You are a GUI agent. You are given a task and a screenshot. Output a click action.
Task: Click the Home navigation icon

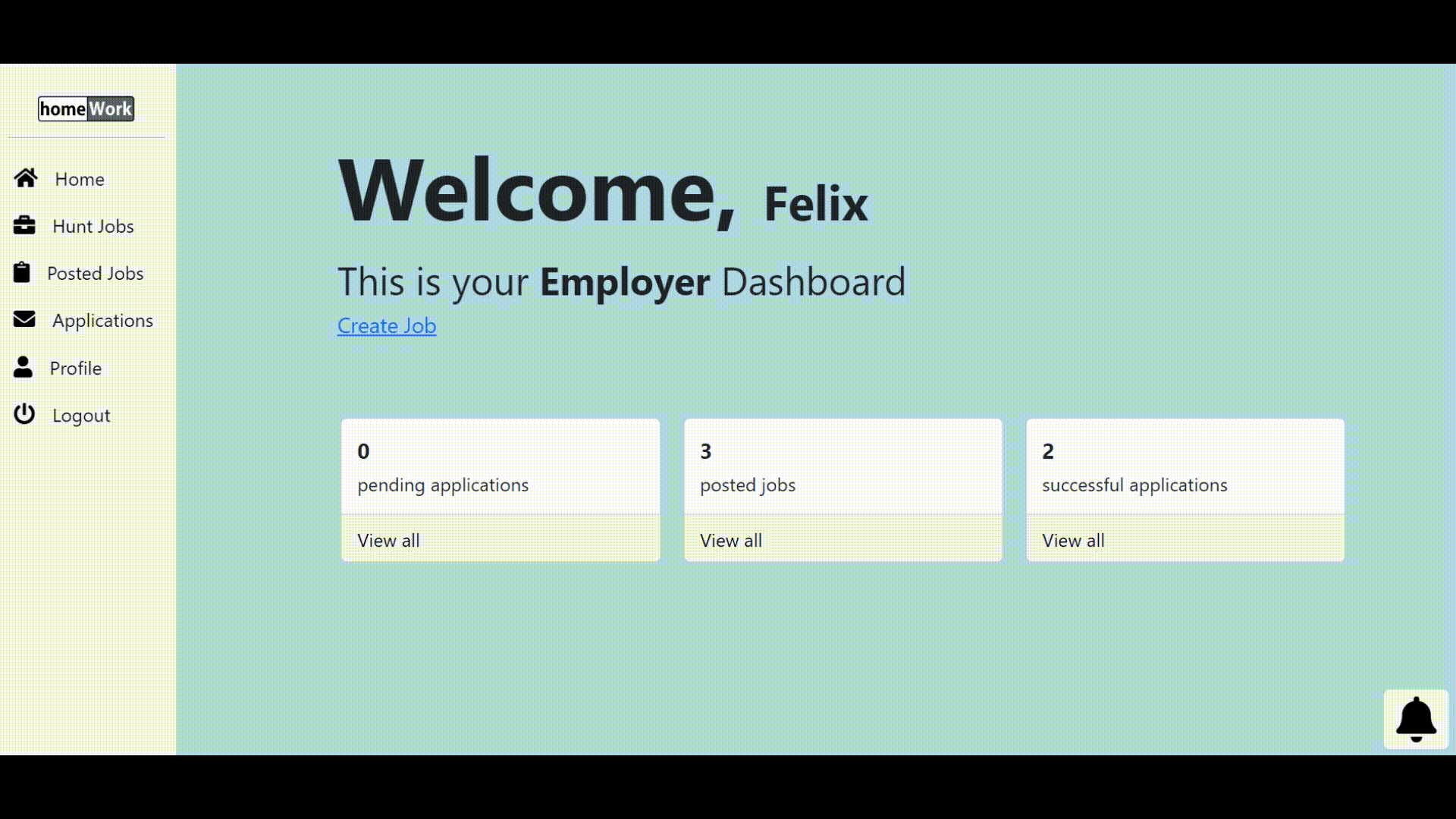click(x=25, y=178)
